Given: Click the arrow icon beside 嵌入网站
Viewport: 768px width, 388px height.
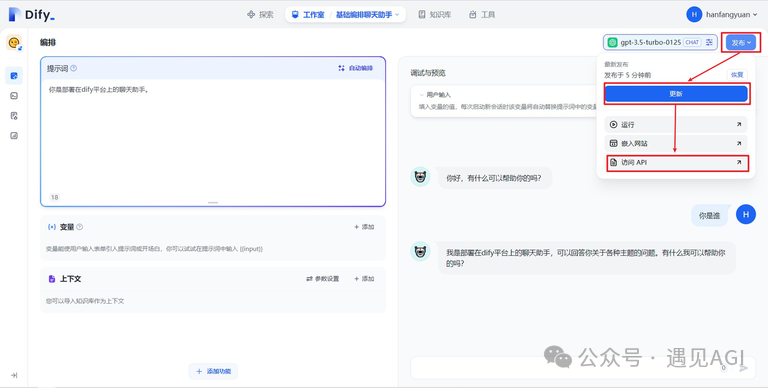Looking at the screenshot, I should [739, 144].
